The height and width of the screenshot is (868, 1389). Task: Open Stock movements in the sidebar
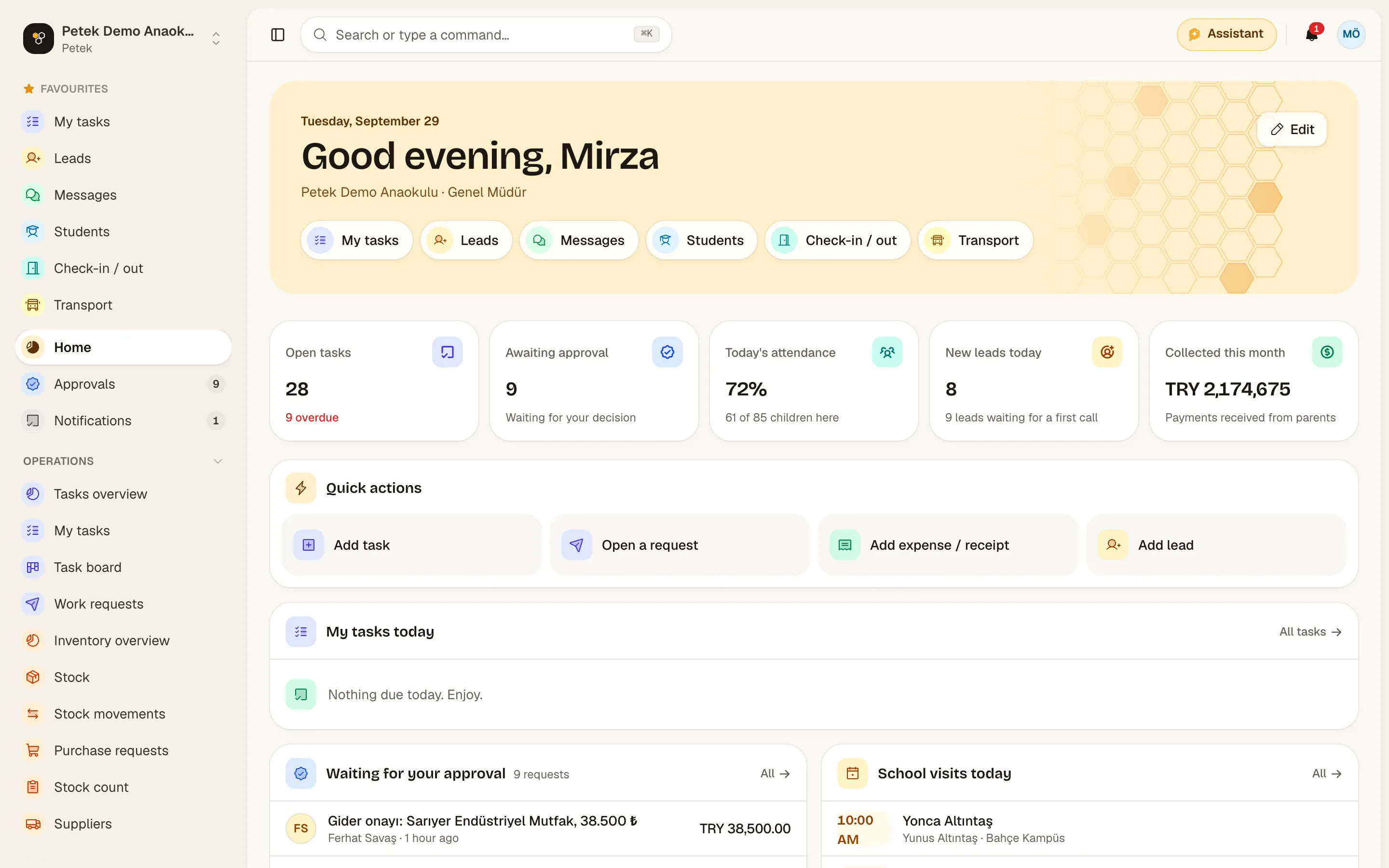coord(123,714)
